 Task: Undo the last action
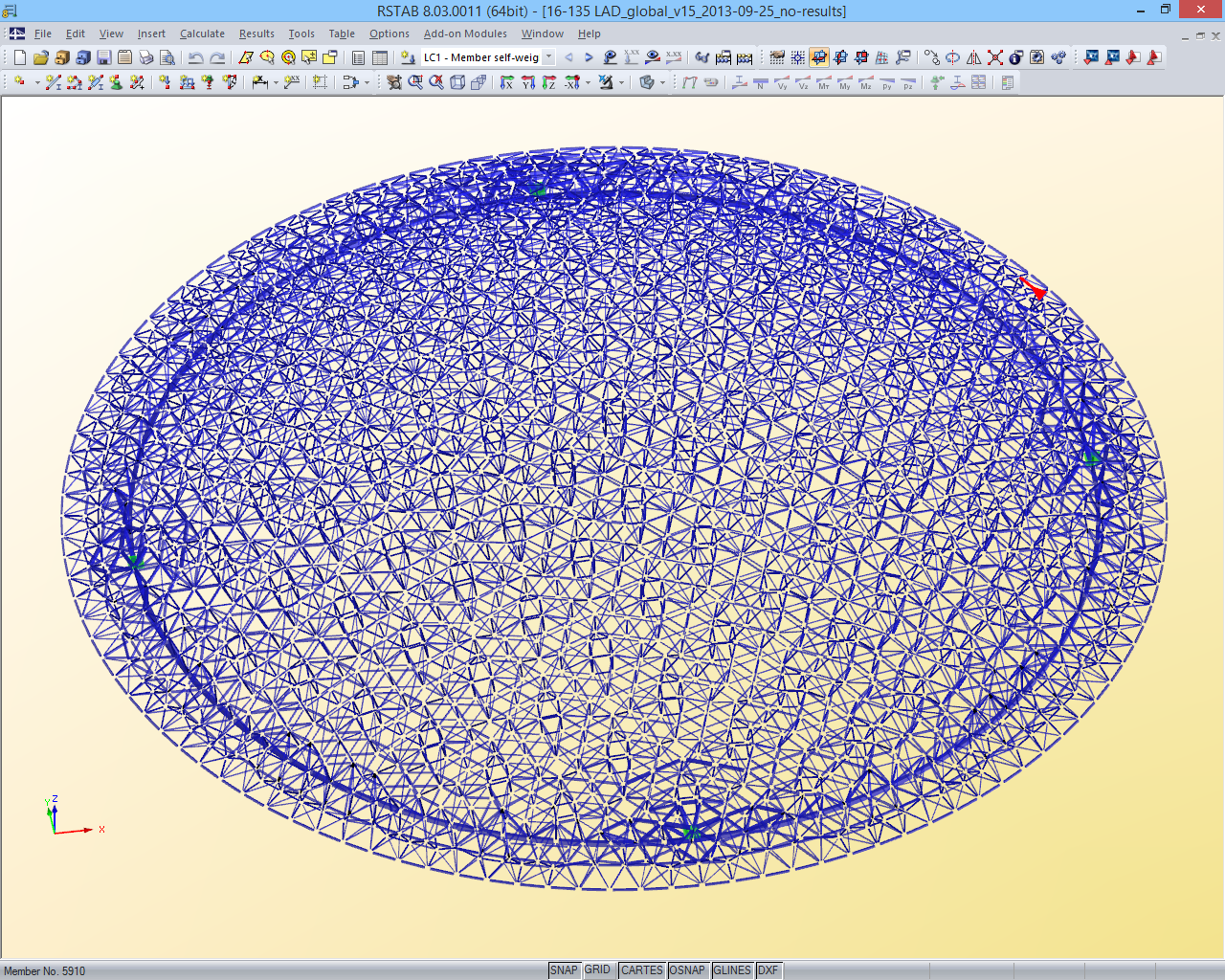click(197, 57)
